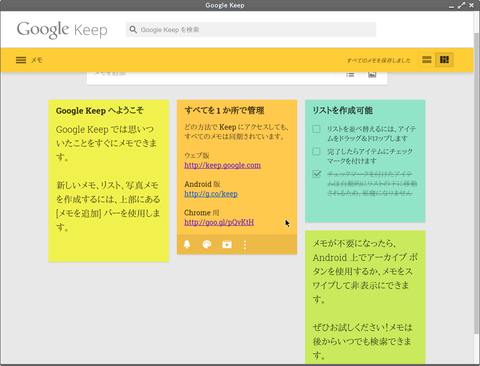Set reminder bell on orange note
This screenshot has width=480, height=366.
tap(187, 245)
